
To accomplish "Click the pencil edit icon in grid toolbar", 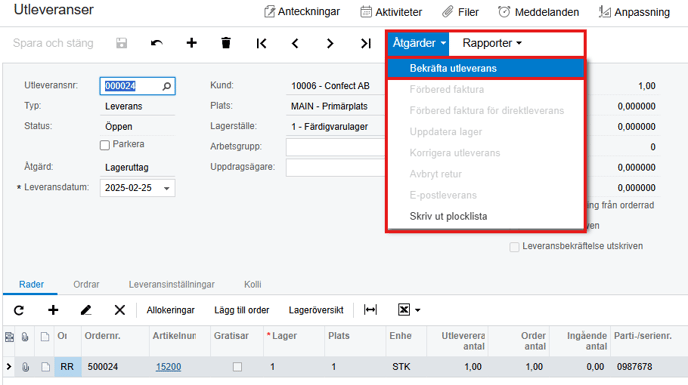I will [x=86, y=310].
